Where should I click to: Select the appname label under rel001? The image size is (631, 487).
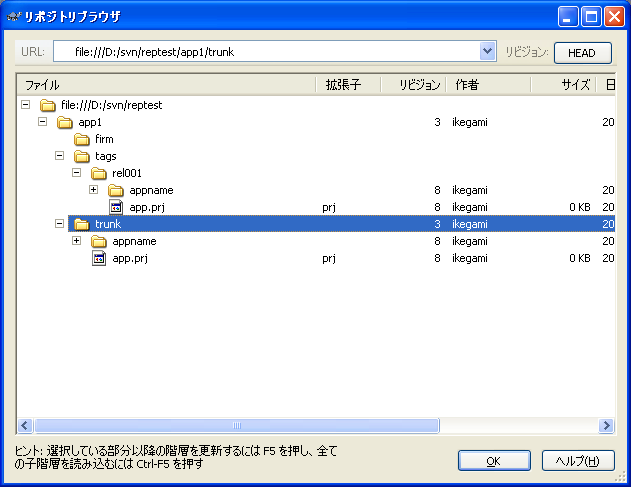click(x=151, y=190)
